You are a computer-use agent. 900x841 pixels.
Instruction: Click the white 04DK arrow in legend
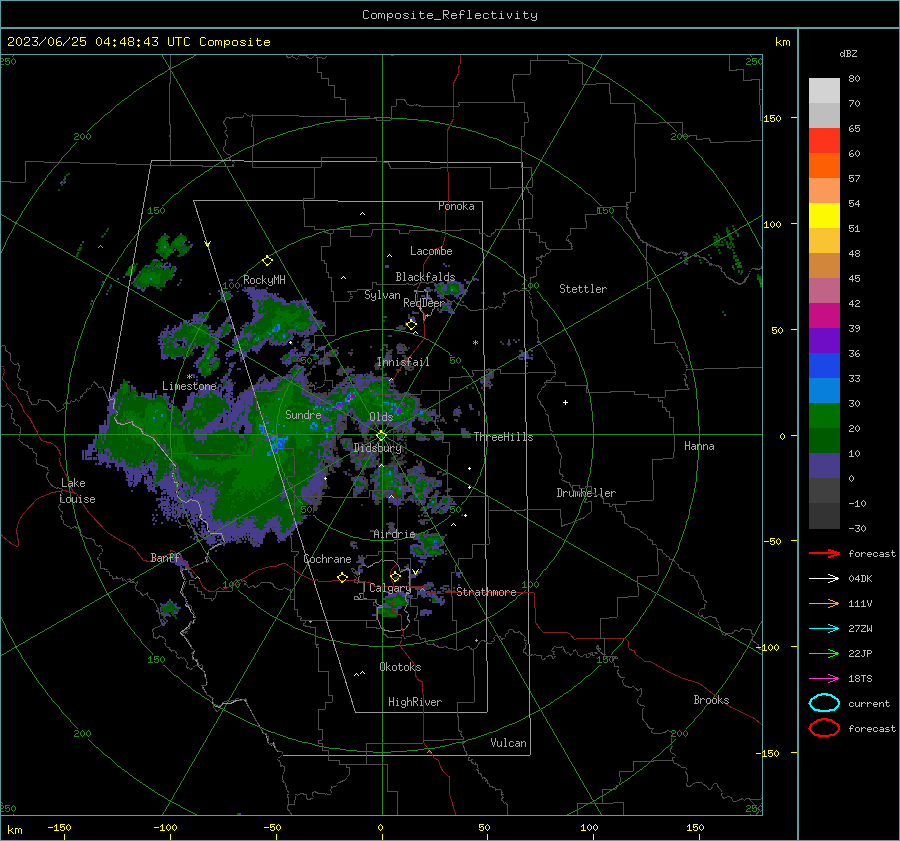(824, 578)
